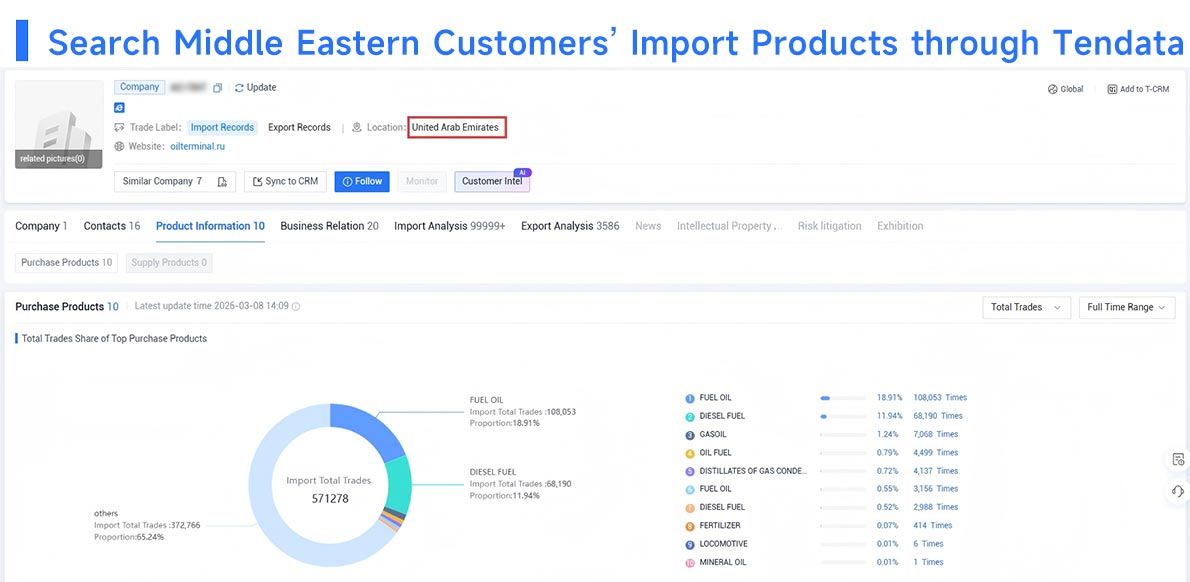Copy the company name via copy icon
Screen dimensions: 1190x582
218,88
